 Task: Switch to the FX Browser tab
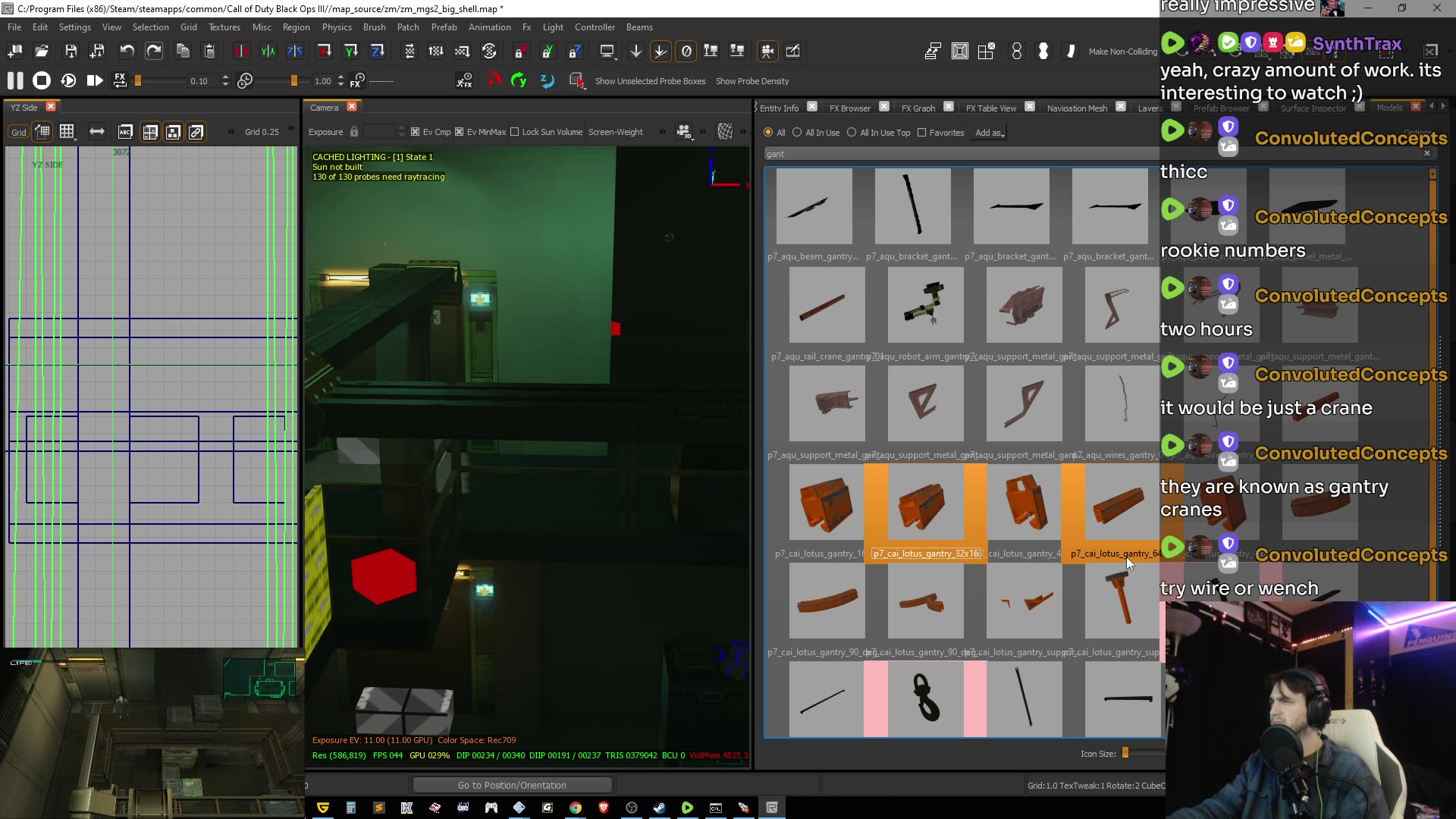[849, 108]
